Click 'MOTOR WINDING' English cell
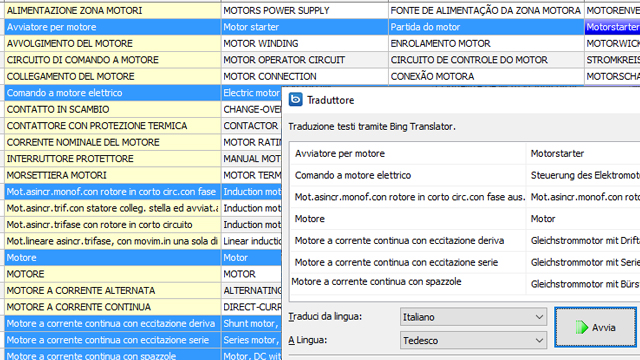 pyautogui.click(x=304, y=44)
